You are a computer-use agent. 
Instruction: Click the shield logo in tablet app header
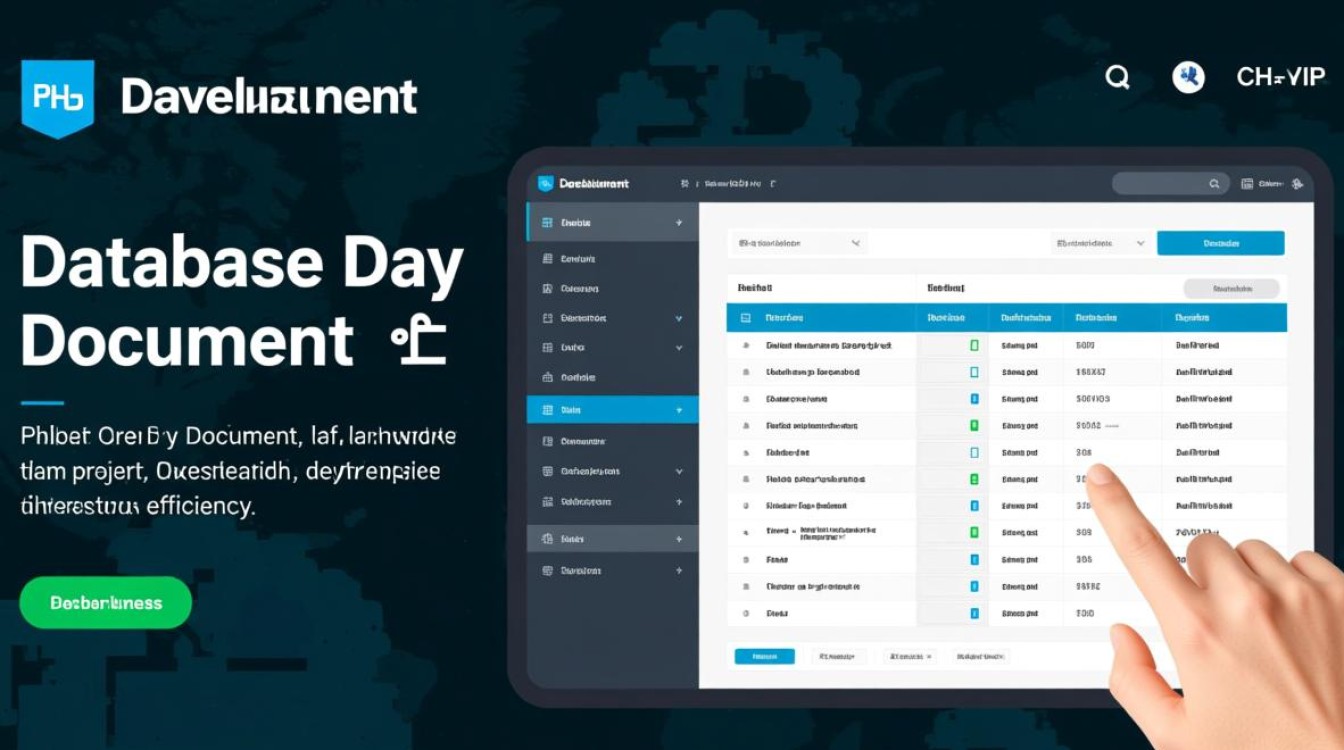[x=545, y=183]
